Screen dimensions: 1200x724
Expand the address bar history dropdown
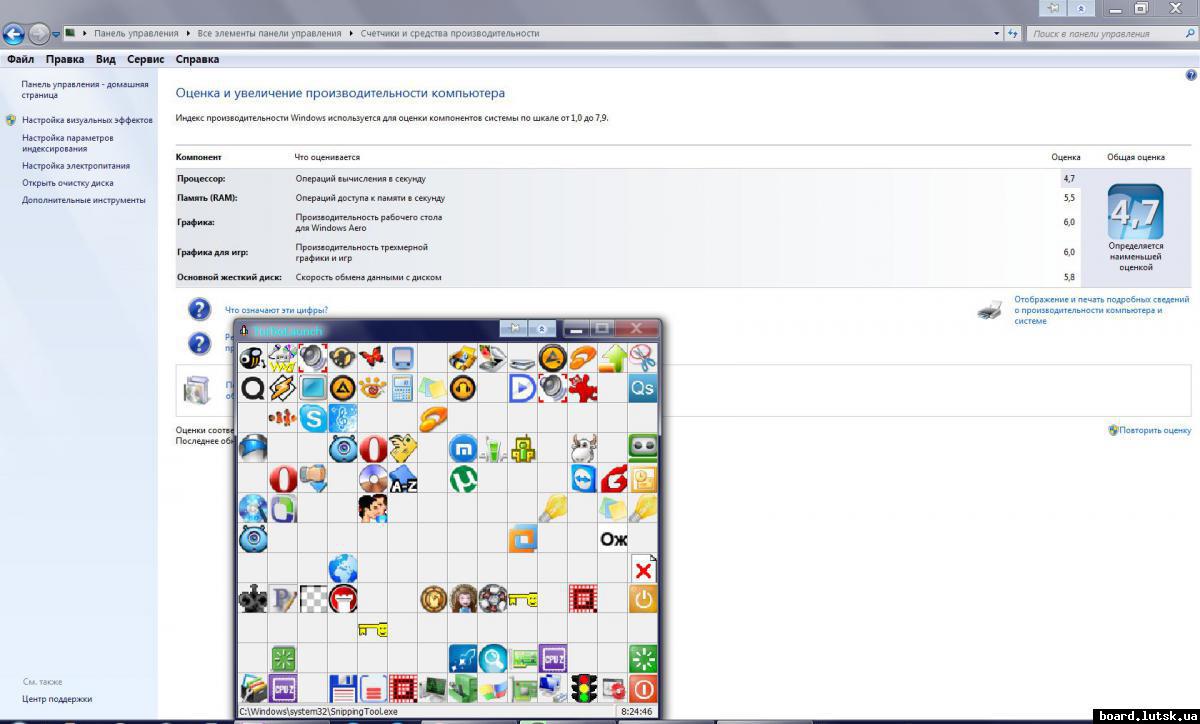pos(997,33)
